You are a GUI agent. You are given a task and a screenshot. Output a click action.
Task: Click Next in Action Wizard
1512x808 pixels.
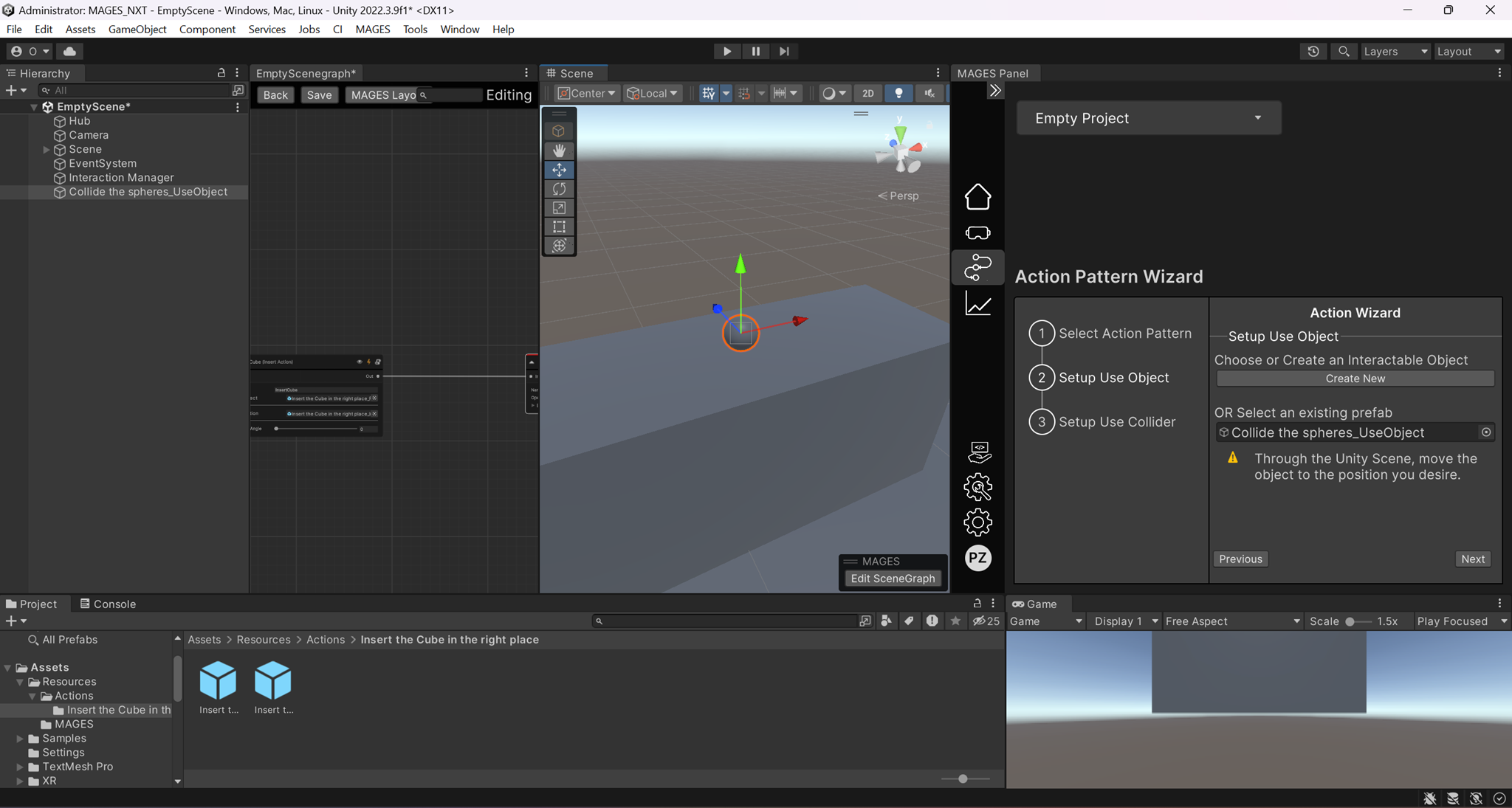[x=1472, y=559]
